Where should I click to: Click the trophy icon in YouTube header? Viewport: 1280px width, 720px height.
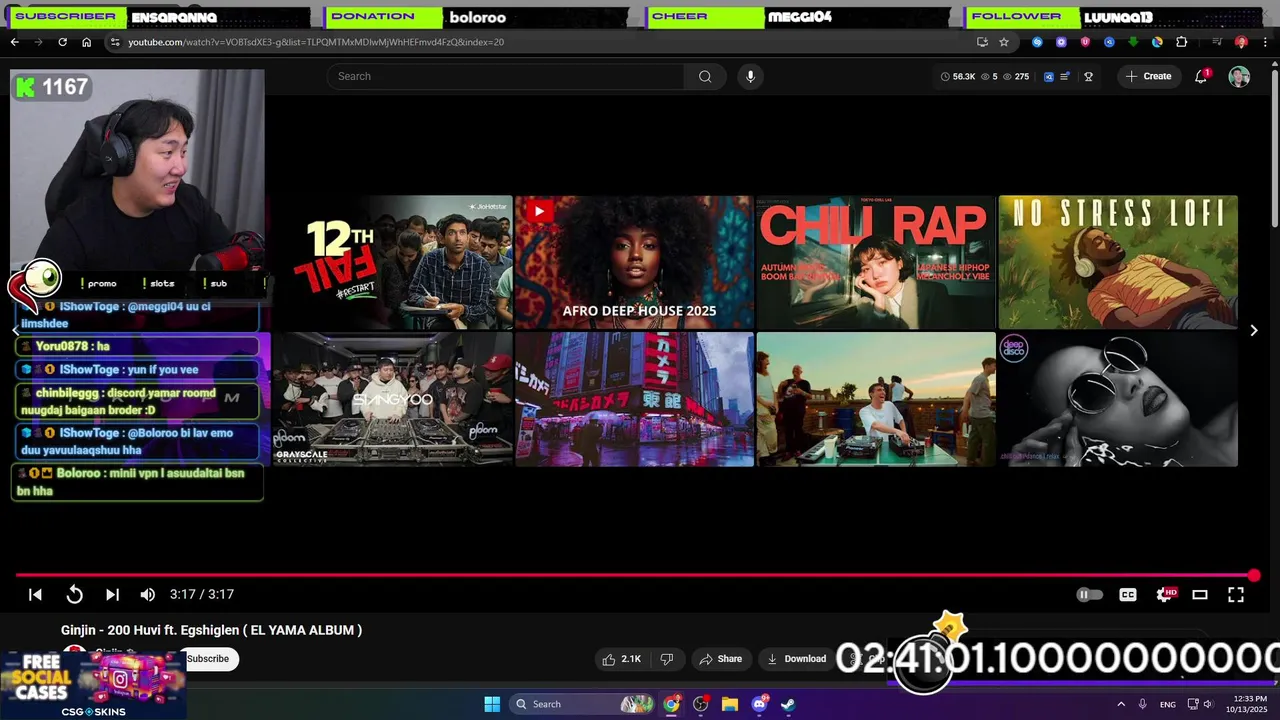[x=1088, y=76]
